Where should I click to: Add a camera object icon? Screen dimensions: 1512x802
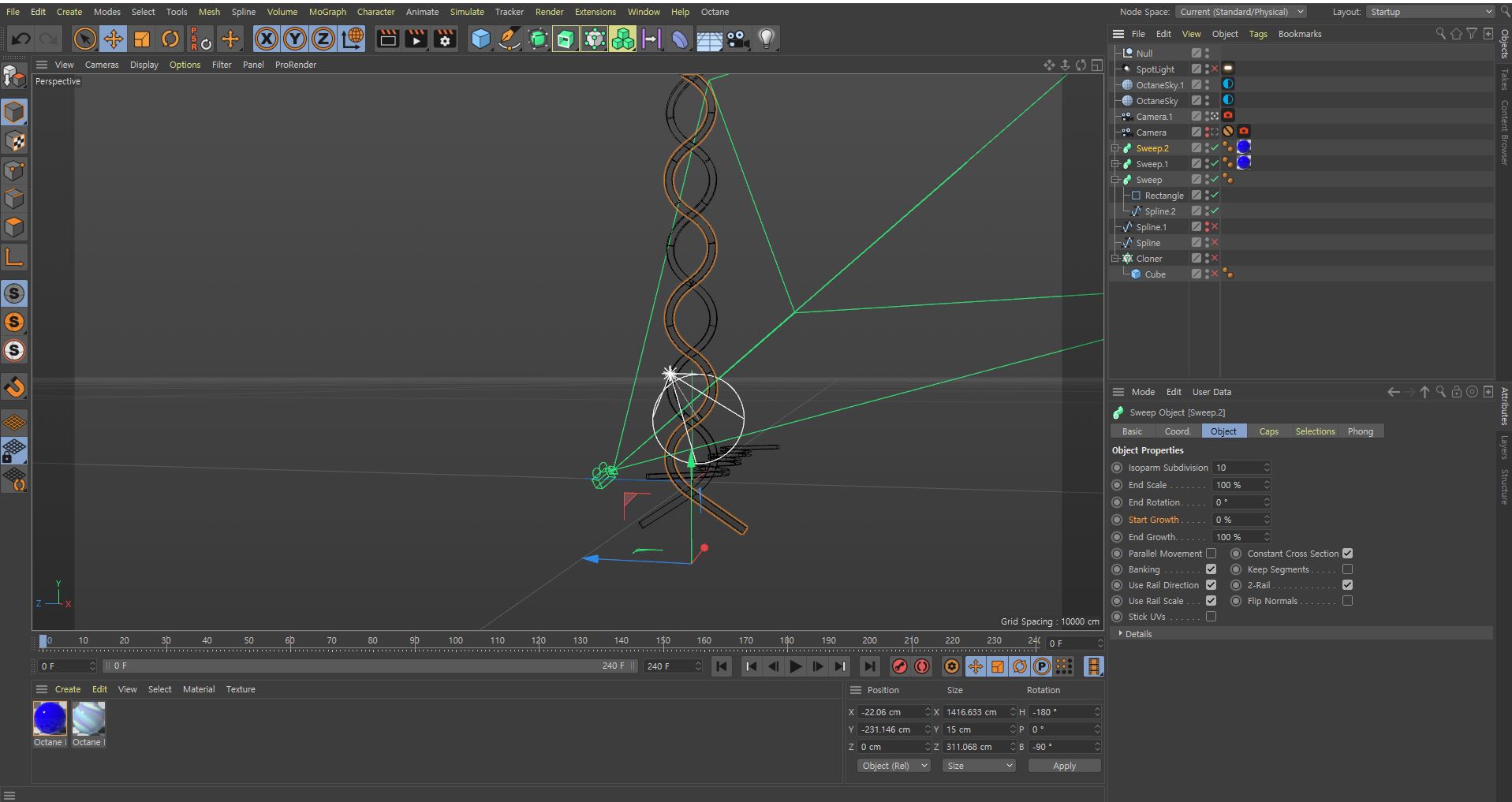pos(737,39)
